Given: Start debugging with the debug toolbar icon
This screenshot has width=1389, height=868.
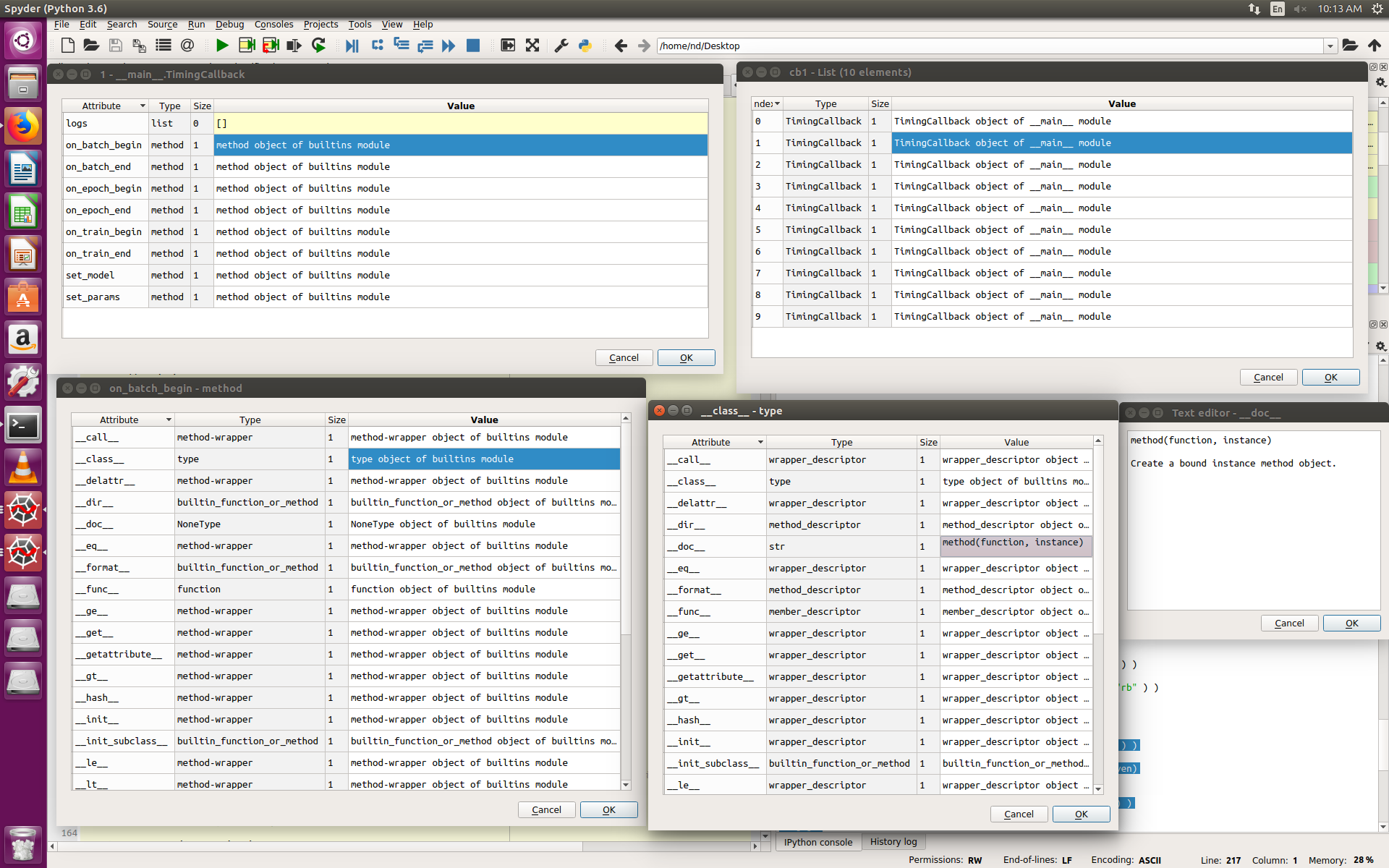Looking at the screenshot, I should click(x=352, y=45).
